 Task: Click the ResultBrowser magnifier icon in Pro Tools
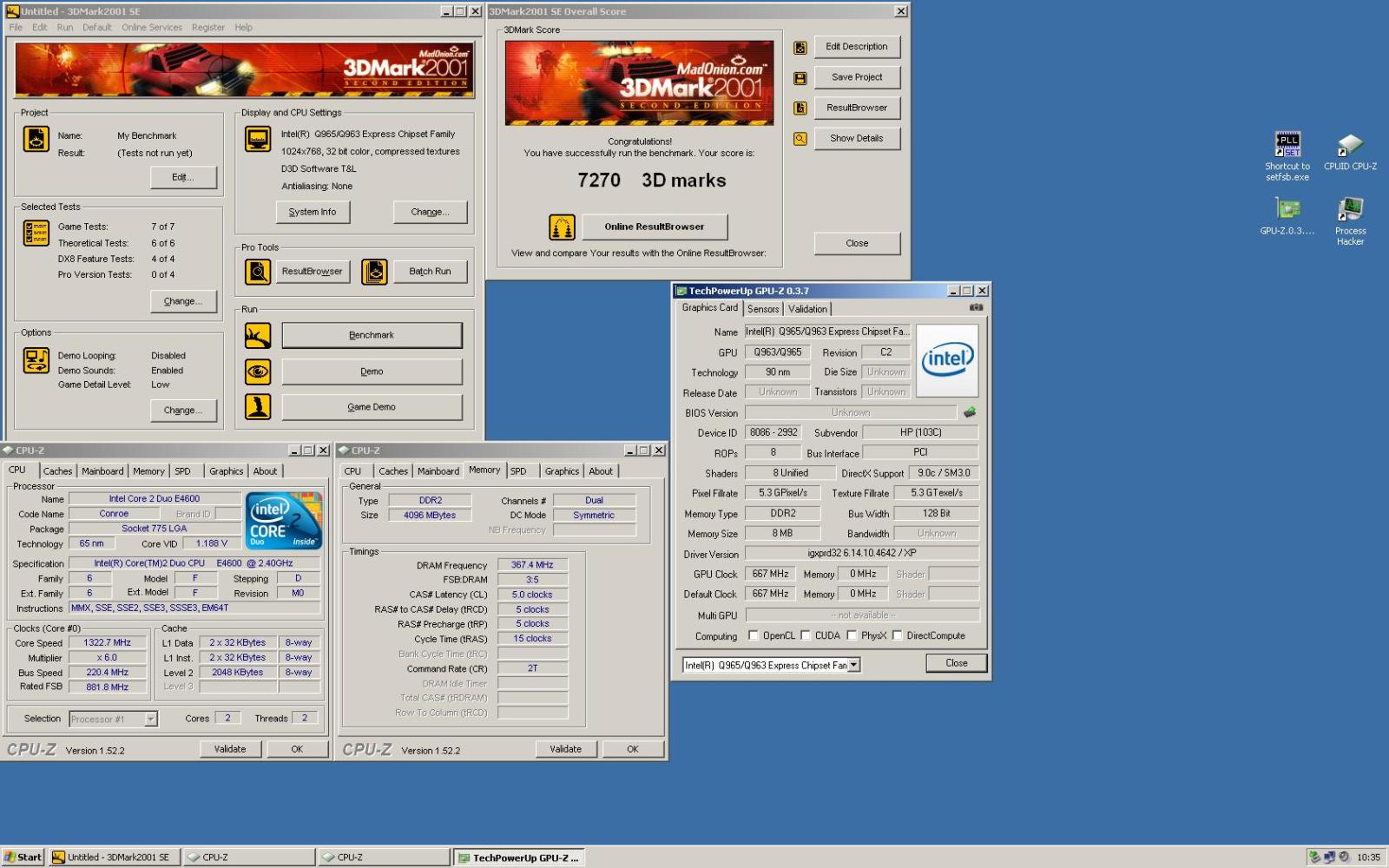tap(258, 272)
